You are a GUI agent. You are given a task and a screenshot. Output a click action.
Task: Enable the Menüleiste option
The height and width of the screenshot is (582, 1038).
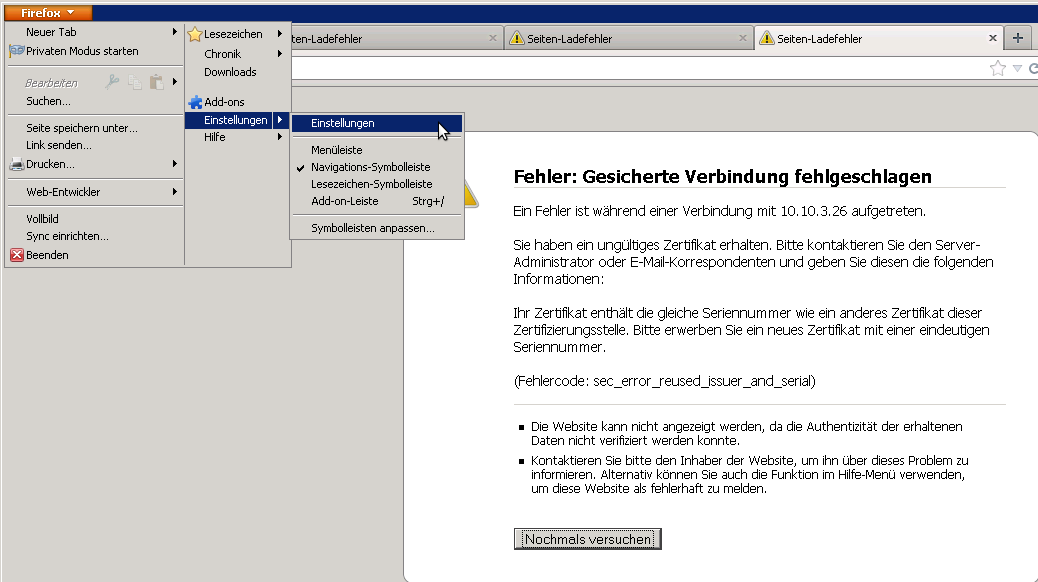(x=336, y=150)
